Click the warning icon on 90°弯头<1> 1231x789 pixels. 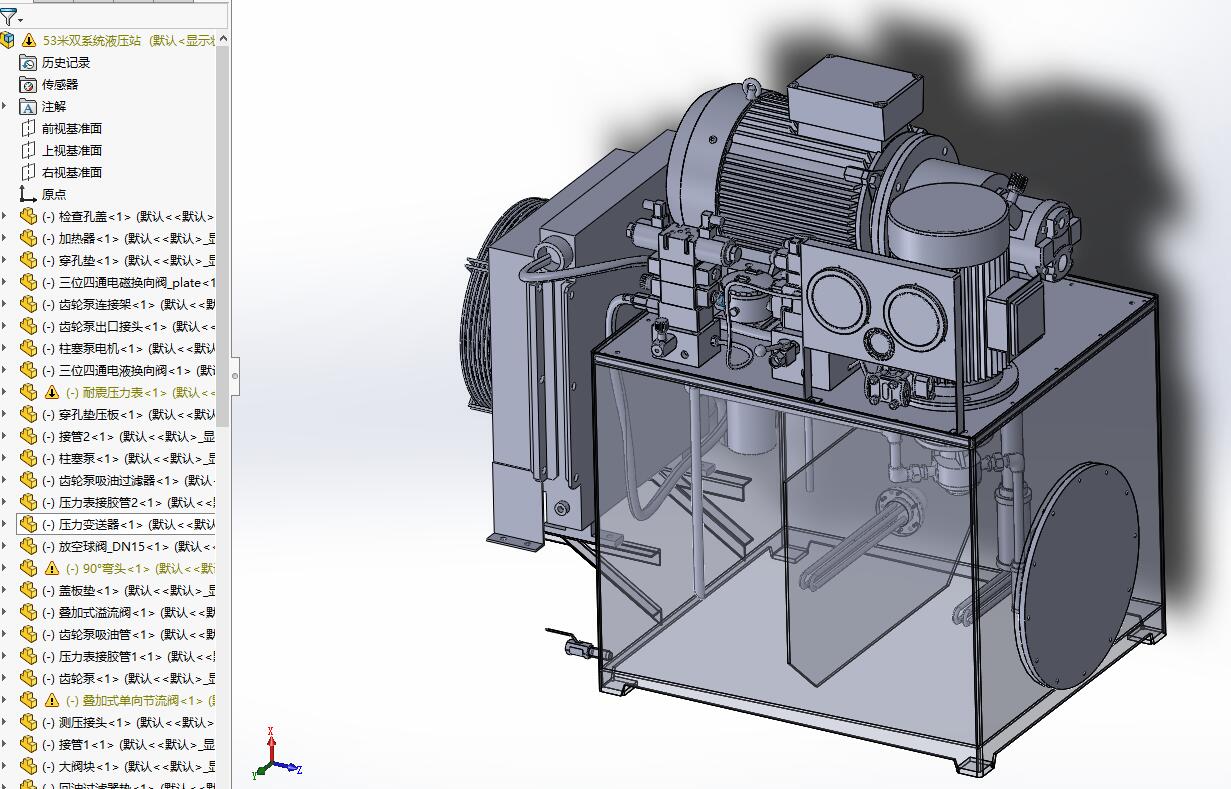pyautogui.click(x=53, y=568)
